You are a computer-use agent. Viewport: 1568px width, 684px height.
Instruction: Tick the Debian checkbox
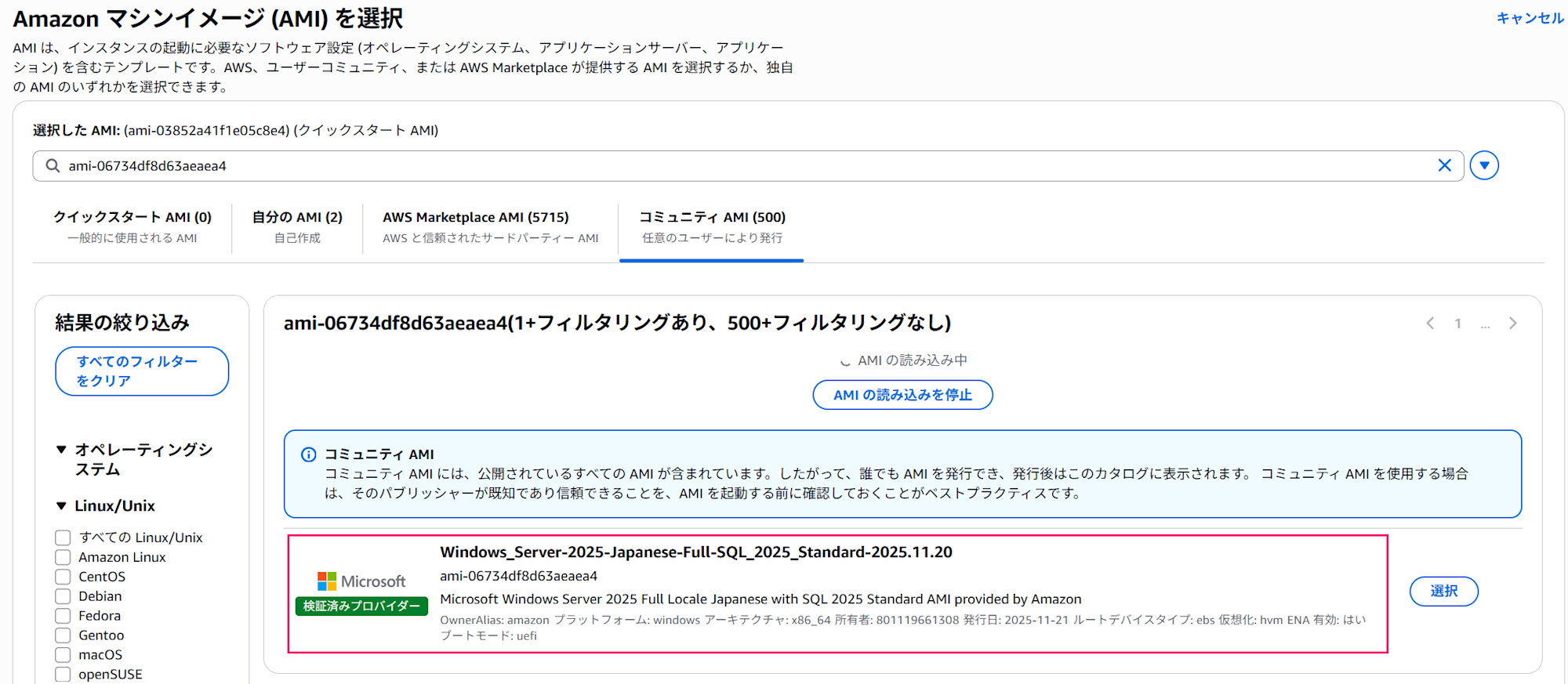63,596
